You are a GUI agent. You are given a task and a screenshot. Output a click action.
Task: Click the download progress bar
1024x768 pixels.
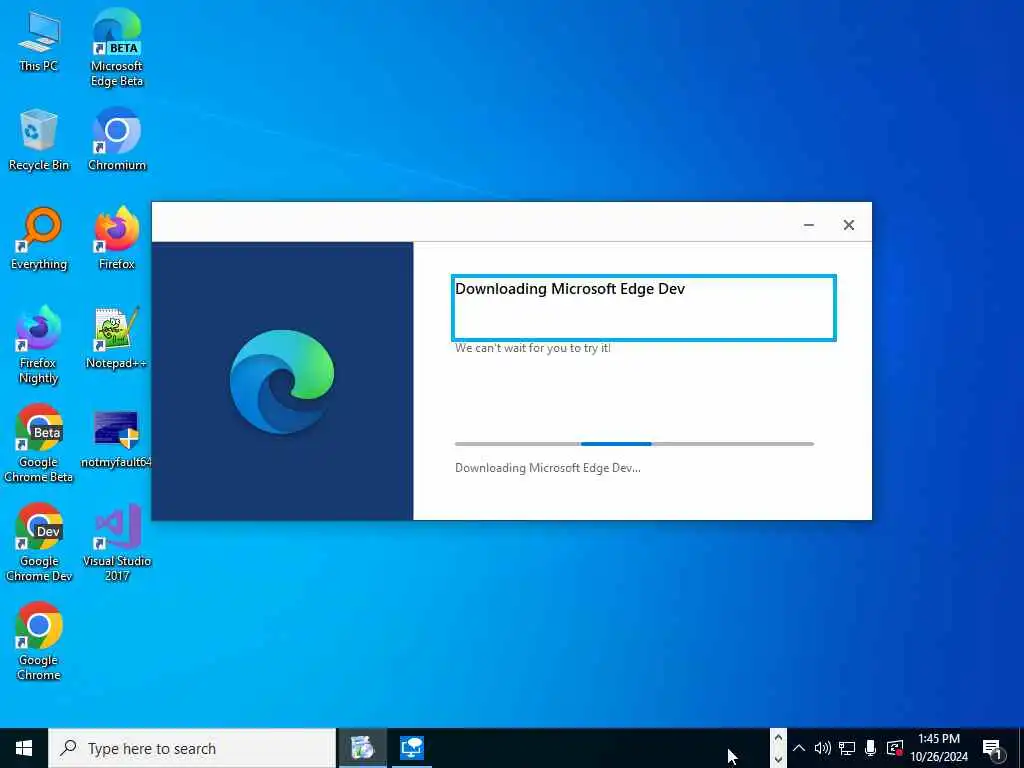pos(634,444)
